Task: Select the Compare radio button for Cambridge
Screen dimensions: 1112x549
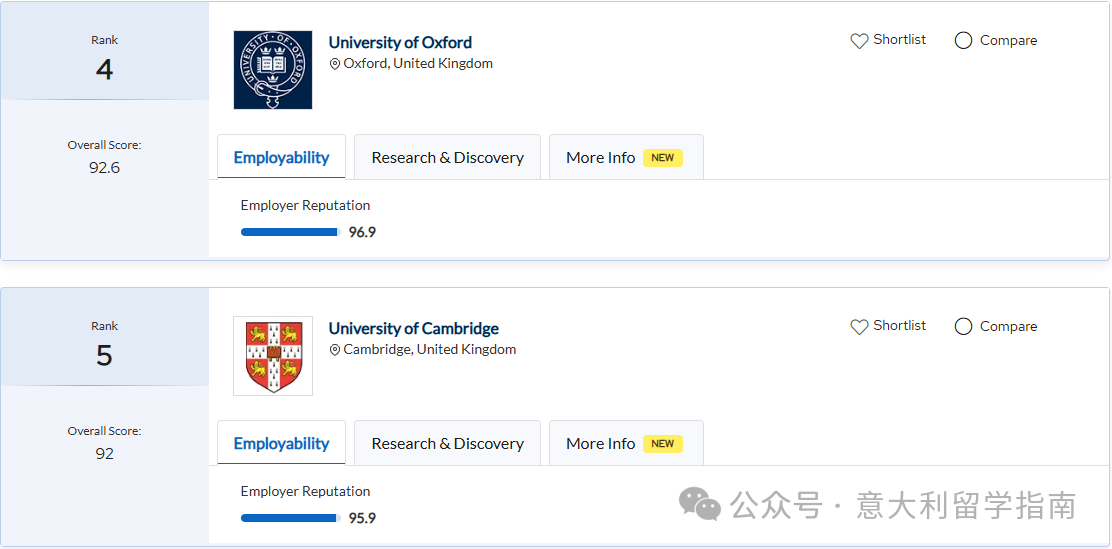Action: tap(964, 327)
